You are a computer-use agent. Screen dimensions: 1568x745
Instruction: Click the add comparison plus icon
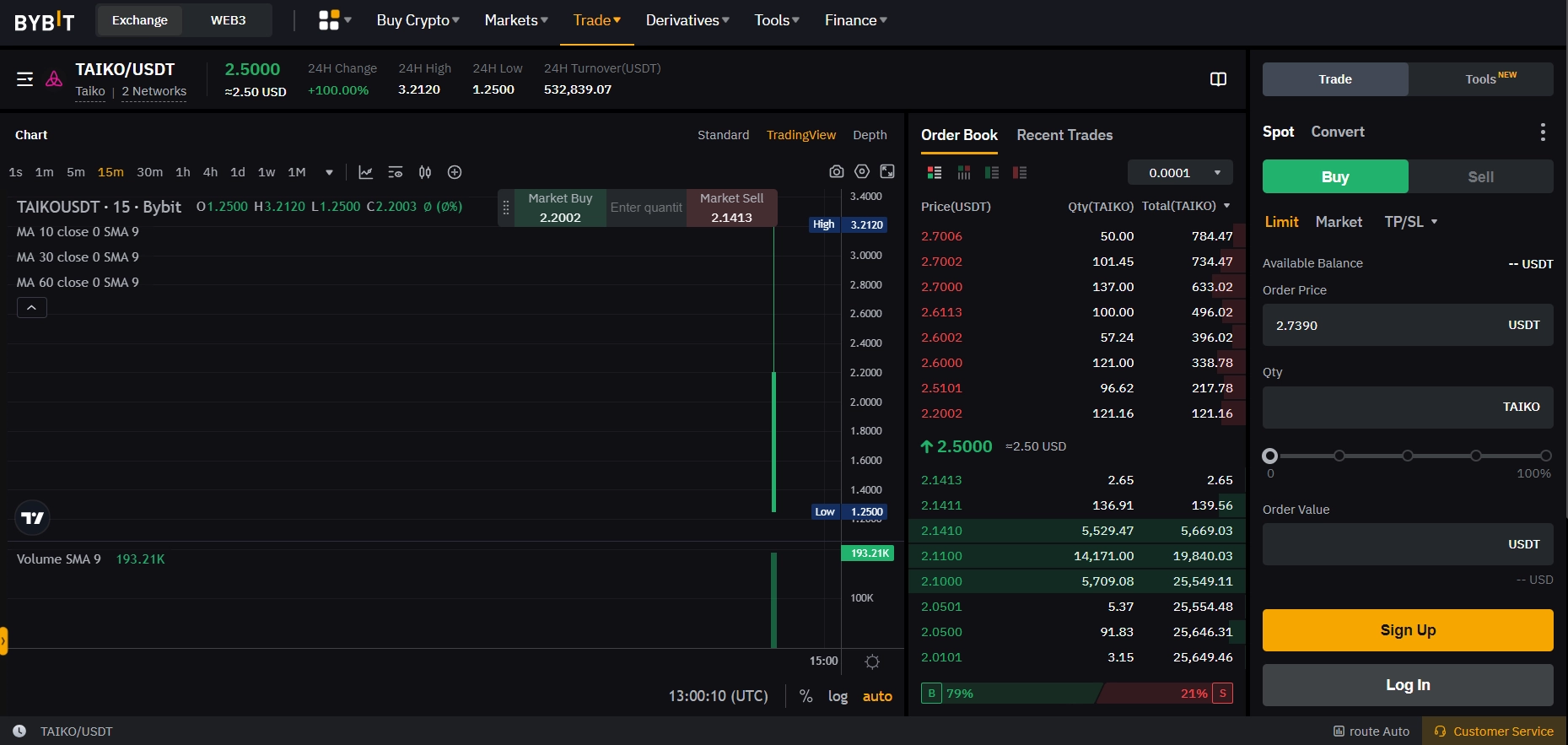[x=455, y=172]
